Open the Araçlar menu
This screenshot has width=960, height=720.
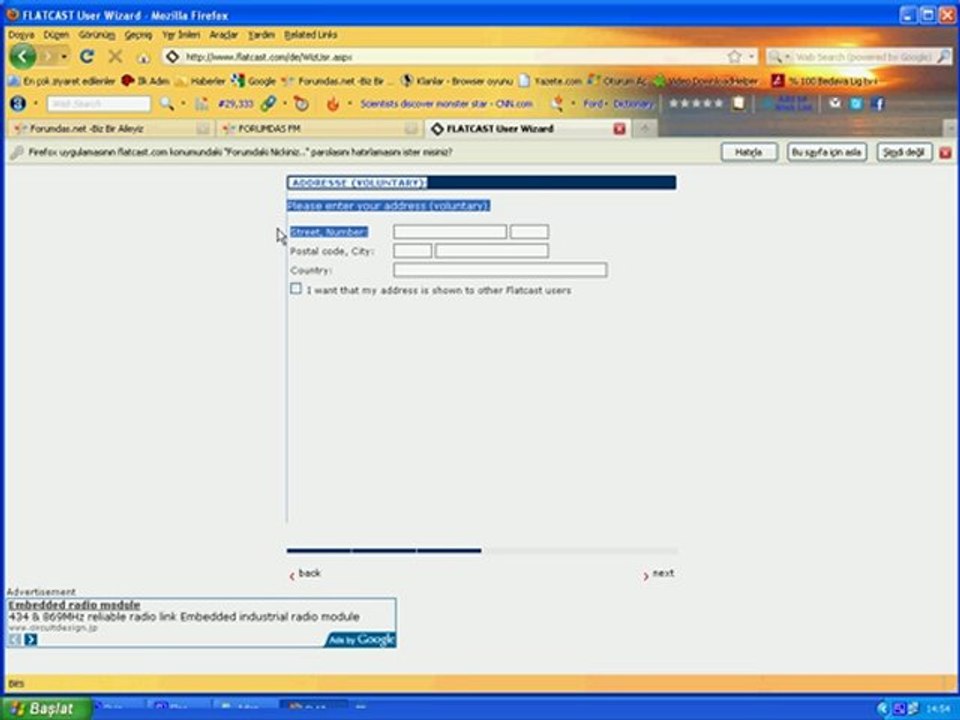[x=223, y=35]
